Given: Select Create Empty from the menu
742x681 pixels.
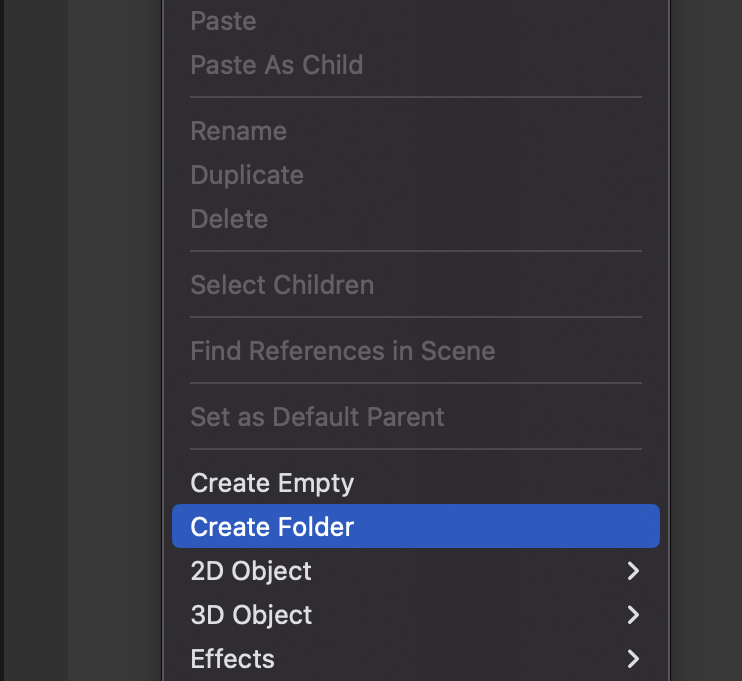Looking at the screenshot, I should click(272, 483).
